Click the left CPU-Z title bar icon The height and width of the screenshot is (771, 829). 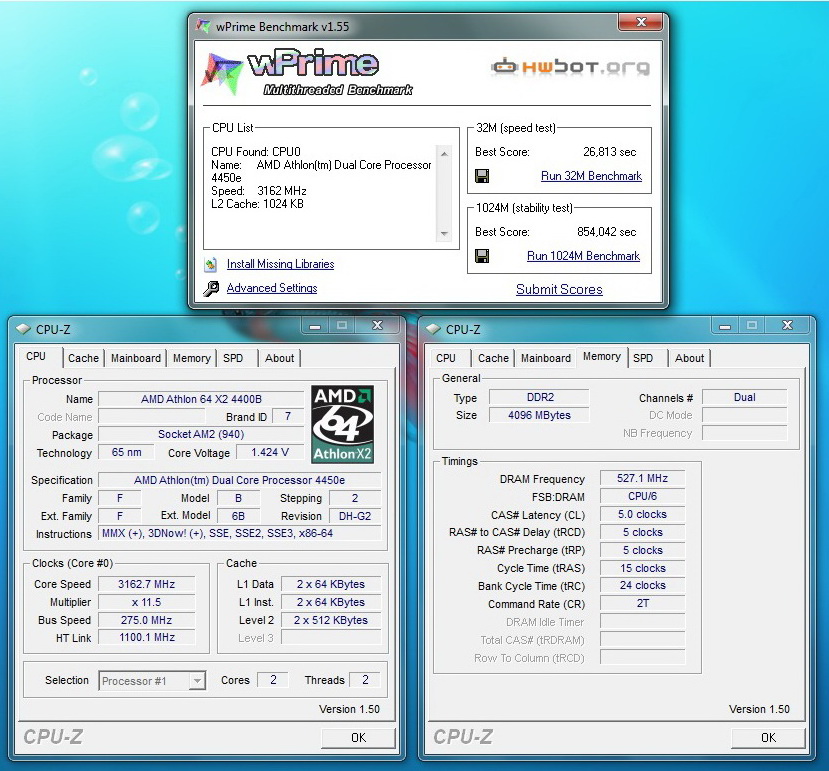coord(23,329)
